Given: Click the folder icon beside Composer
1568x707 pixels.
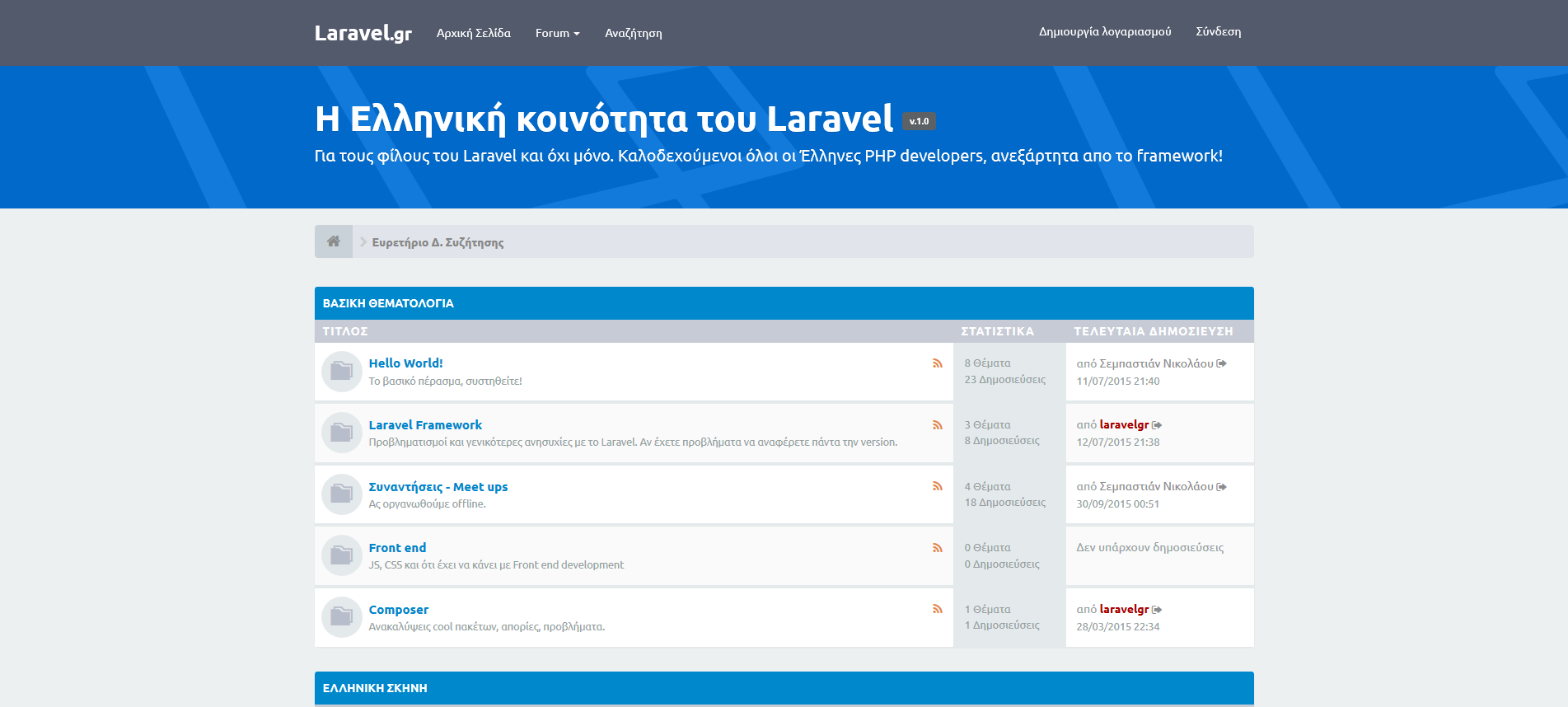Looking at the screenshot, I should click(x=342, y=617).
